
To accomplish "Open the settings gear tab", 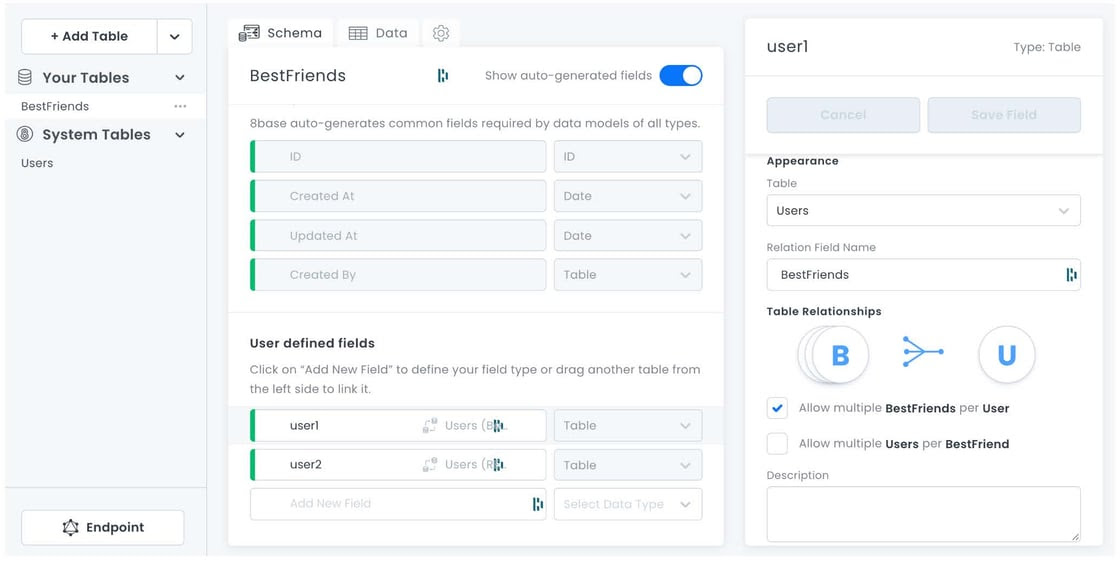I will point(441,33).
